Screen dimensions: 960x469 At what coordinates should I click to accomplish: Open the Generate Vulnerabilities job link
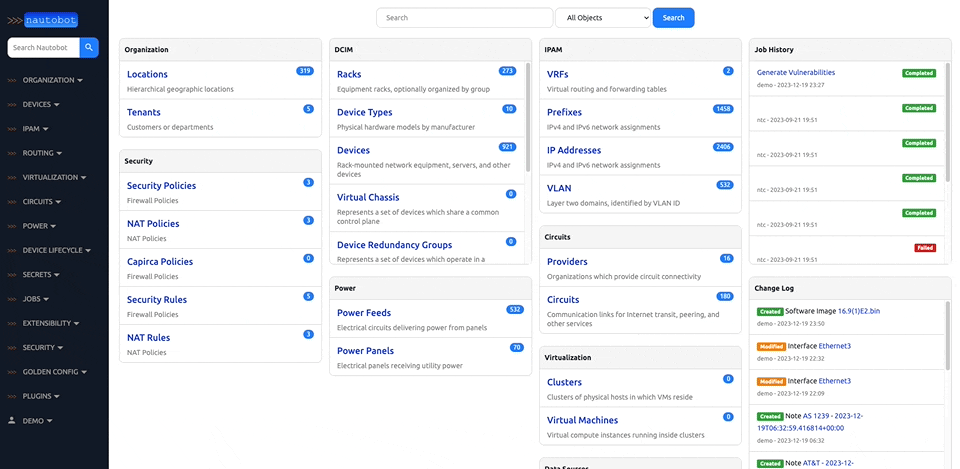tap(796, 72)
